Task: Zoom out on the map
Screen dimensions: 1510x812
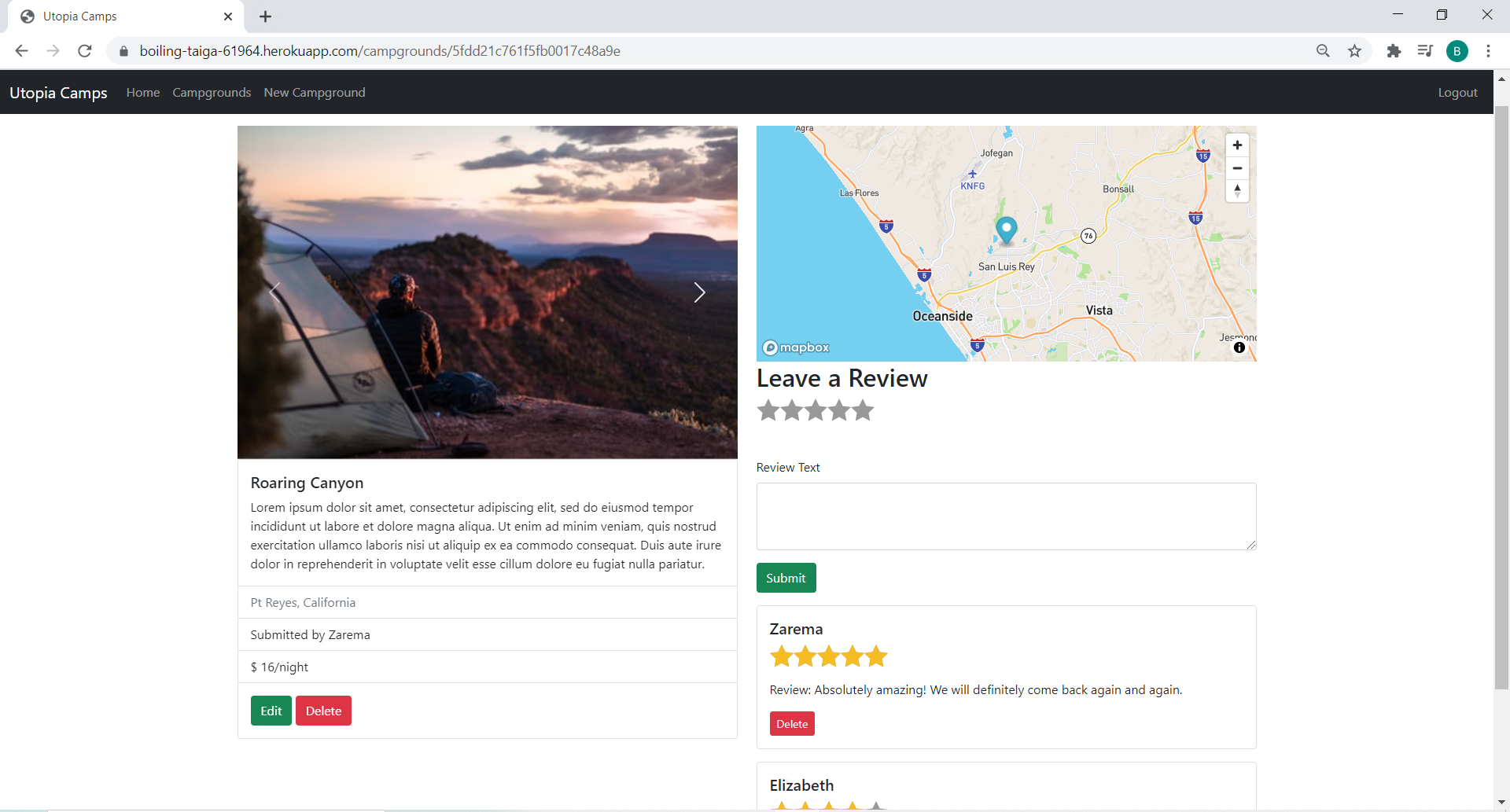Action: 1237,168
